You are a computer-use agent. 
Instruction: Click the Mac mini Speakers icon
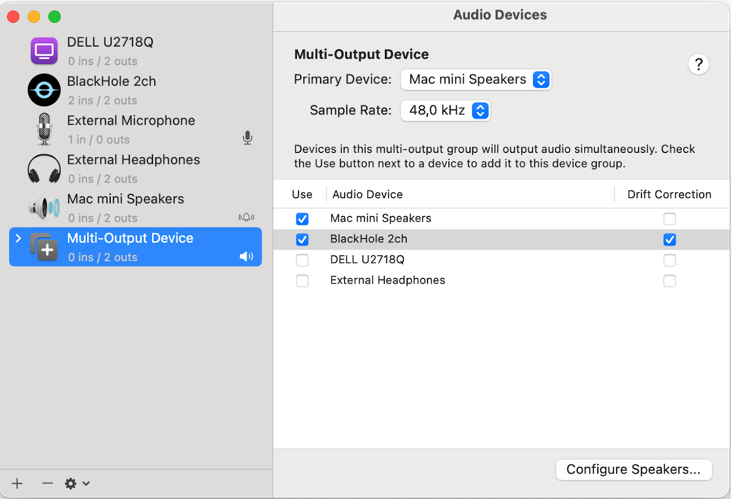coord(44,208)
